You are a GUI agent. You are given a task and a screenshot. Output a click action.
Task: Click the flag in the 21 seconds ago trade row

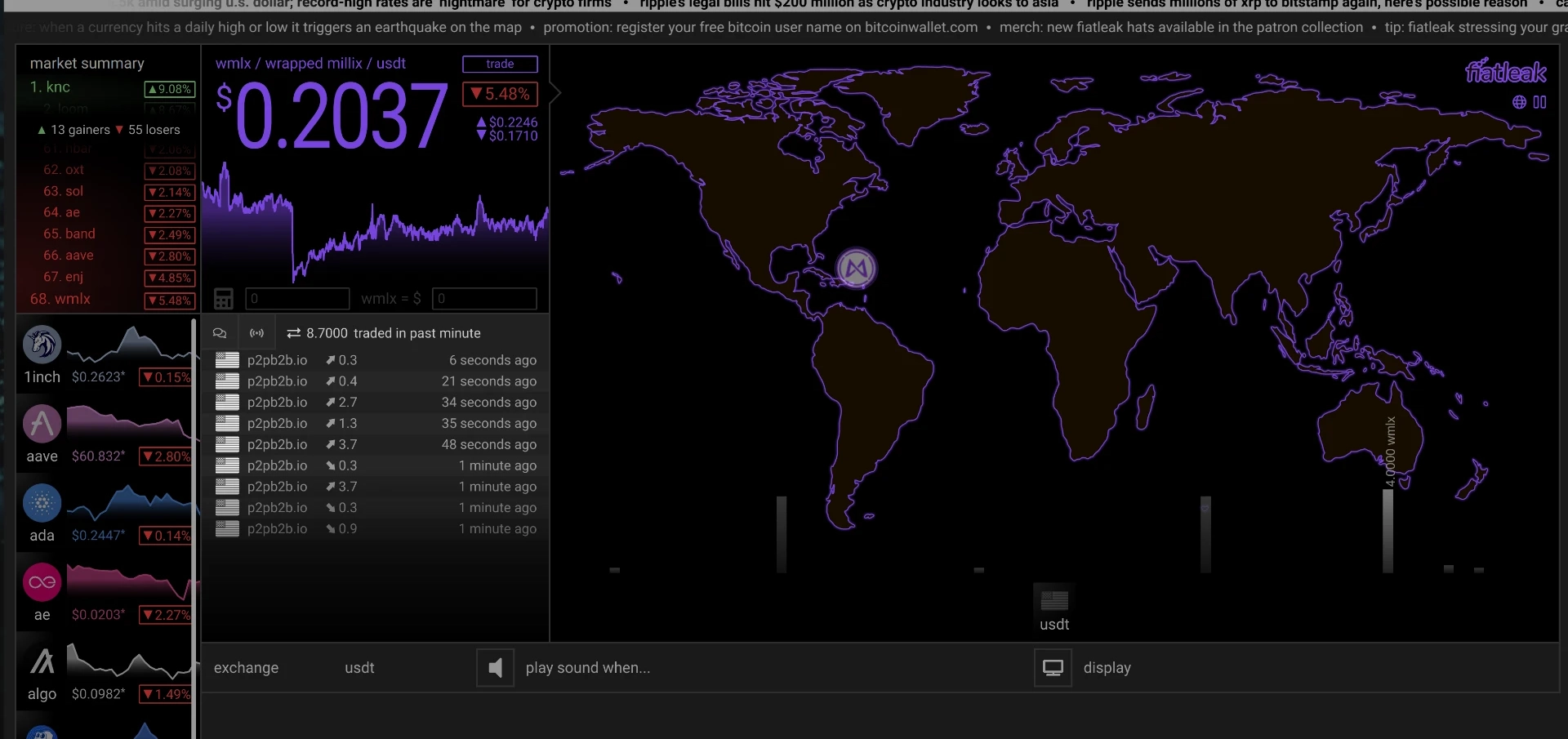227,381
